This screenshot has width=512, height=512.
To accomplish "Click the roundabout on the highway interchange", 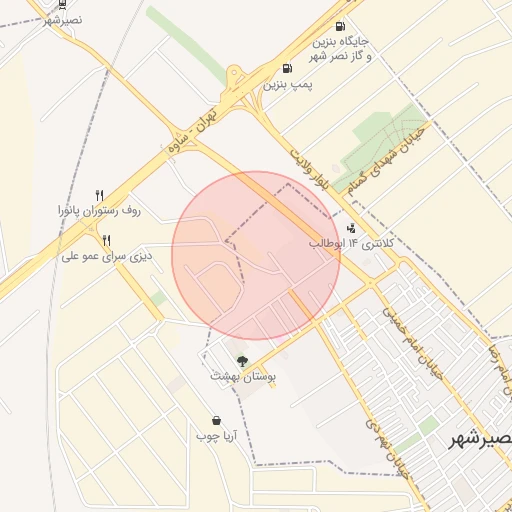I will [x=234, y=72].
